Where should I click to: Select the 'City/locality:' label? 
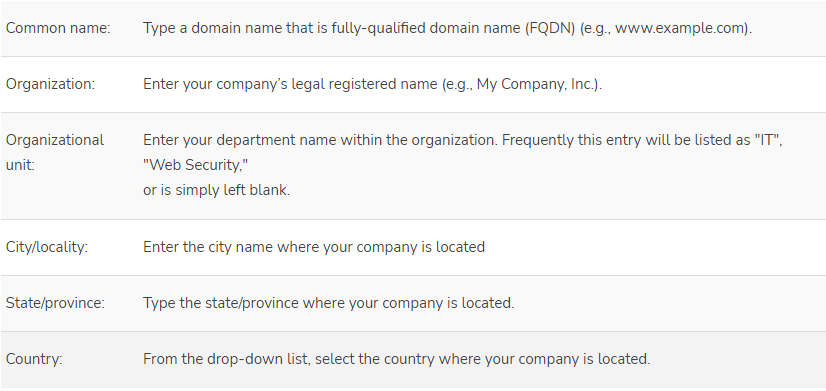(47, 247)
